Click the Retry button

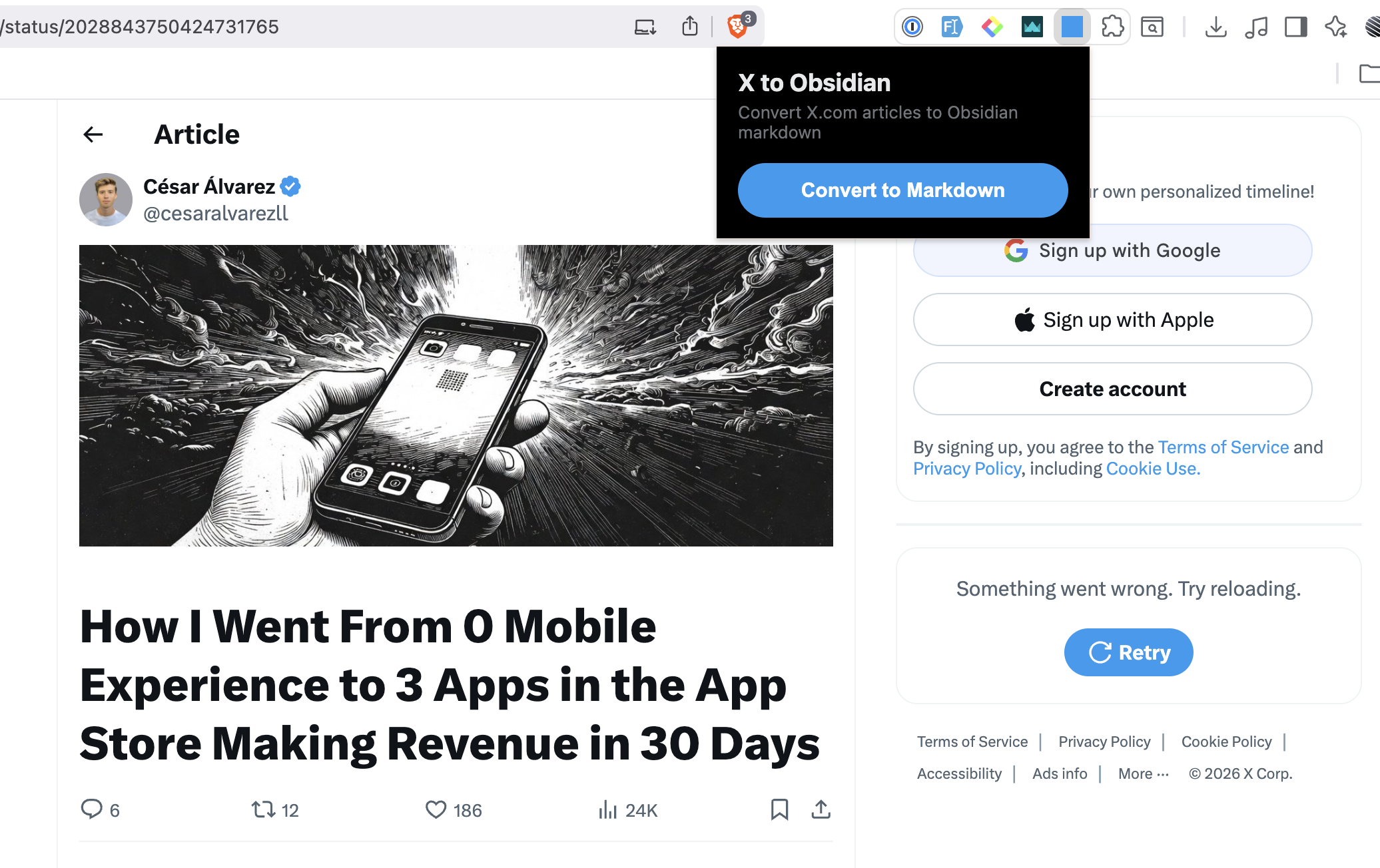pos(1128,652)
